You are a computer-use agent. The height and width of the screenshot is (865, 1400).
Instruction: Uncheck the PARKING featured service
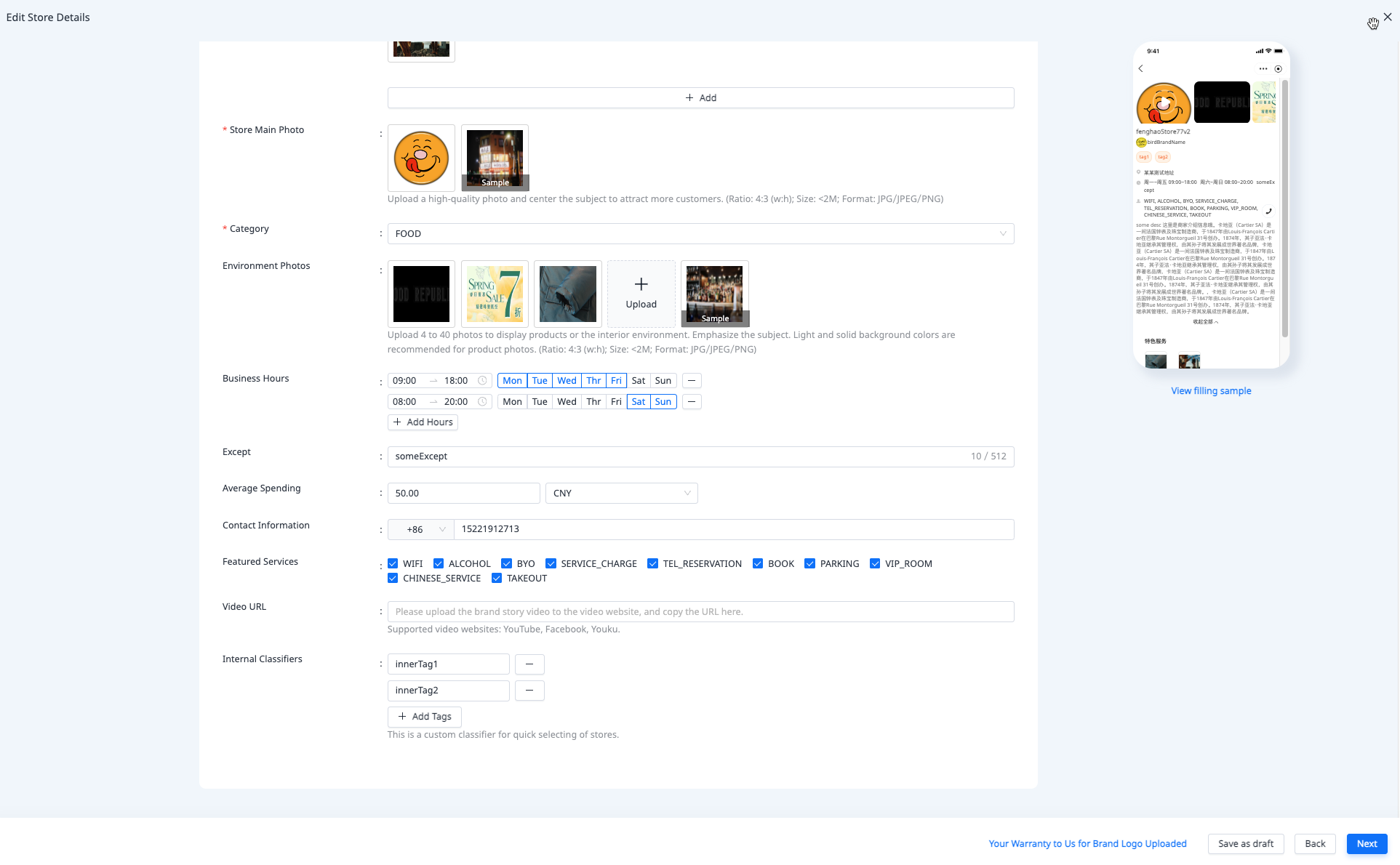coord(809,564)
